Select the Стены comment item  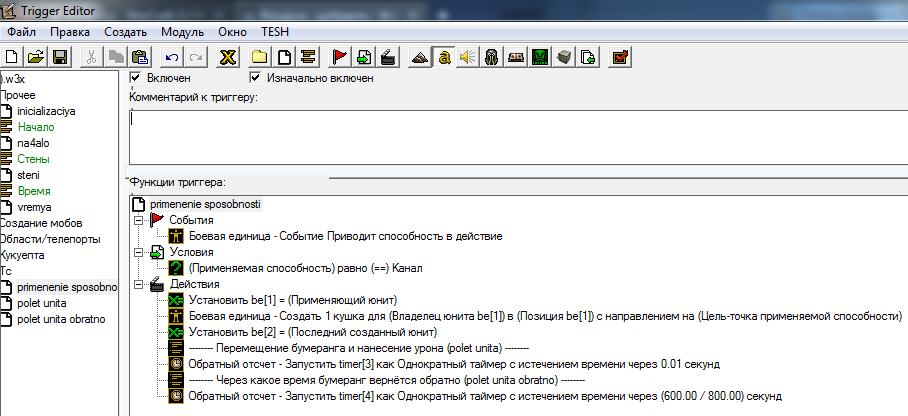point(34,159)
